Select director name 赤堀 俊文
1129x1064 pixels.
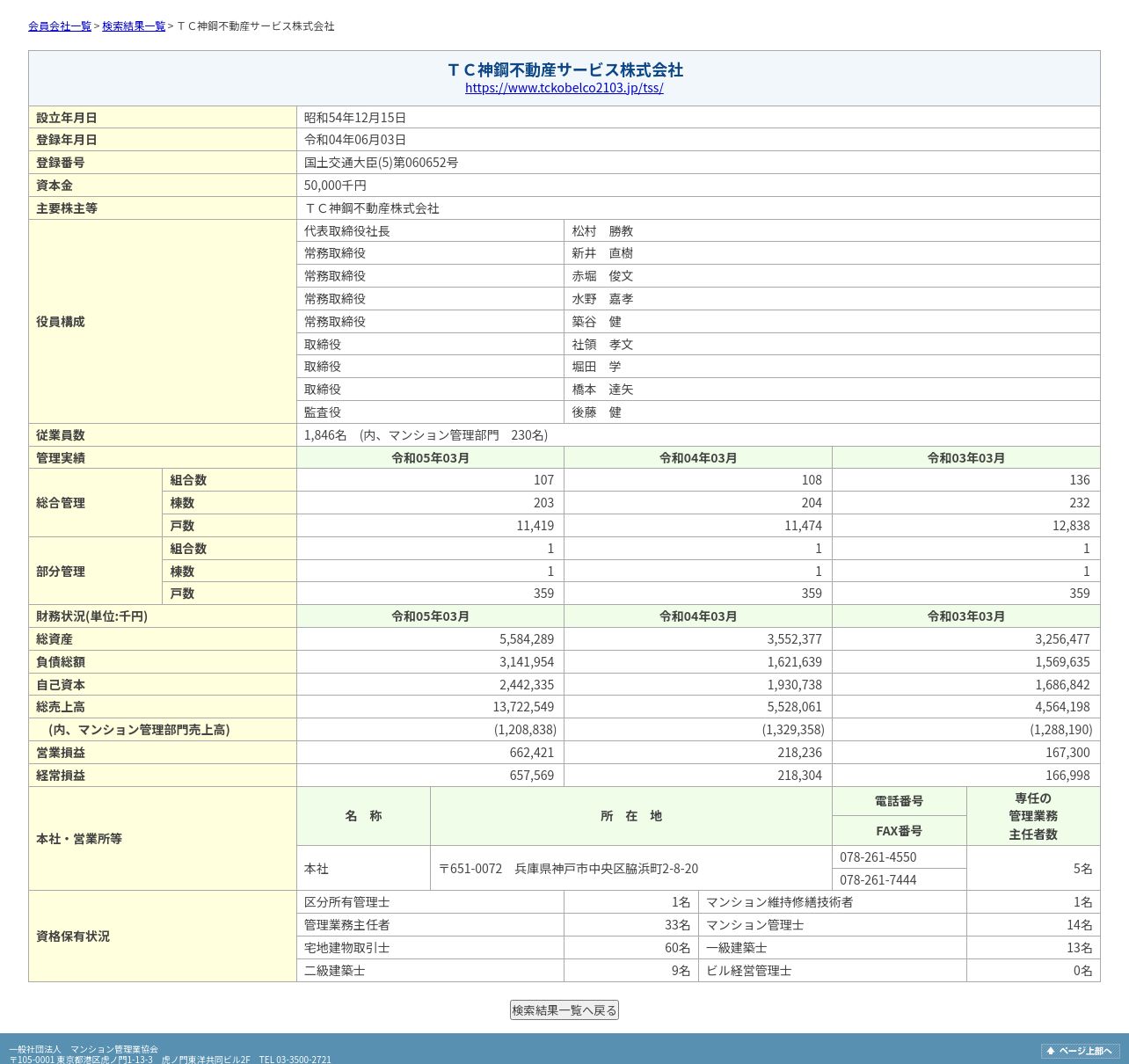click(602, 276)
